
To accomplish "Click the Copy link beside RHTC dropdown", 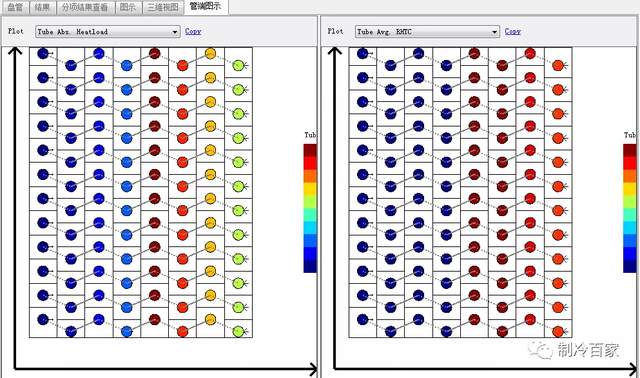I will [x=513, y=31].
